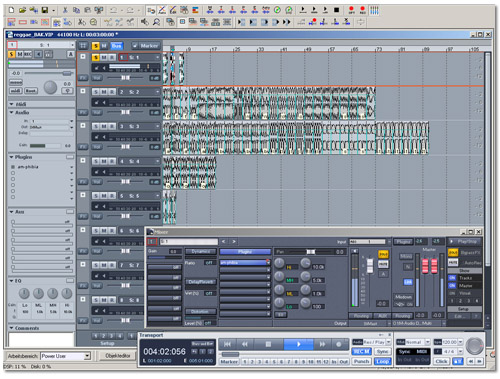Arm track 3 for recording with R
Viewport: 500px width, 379px height.
pos(112,126)
